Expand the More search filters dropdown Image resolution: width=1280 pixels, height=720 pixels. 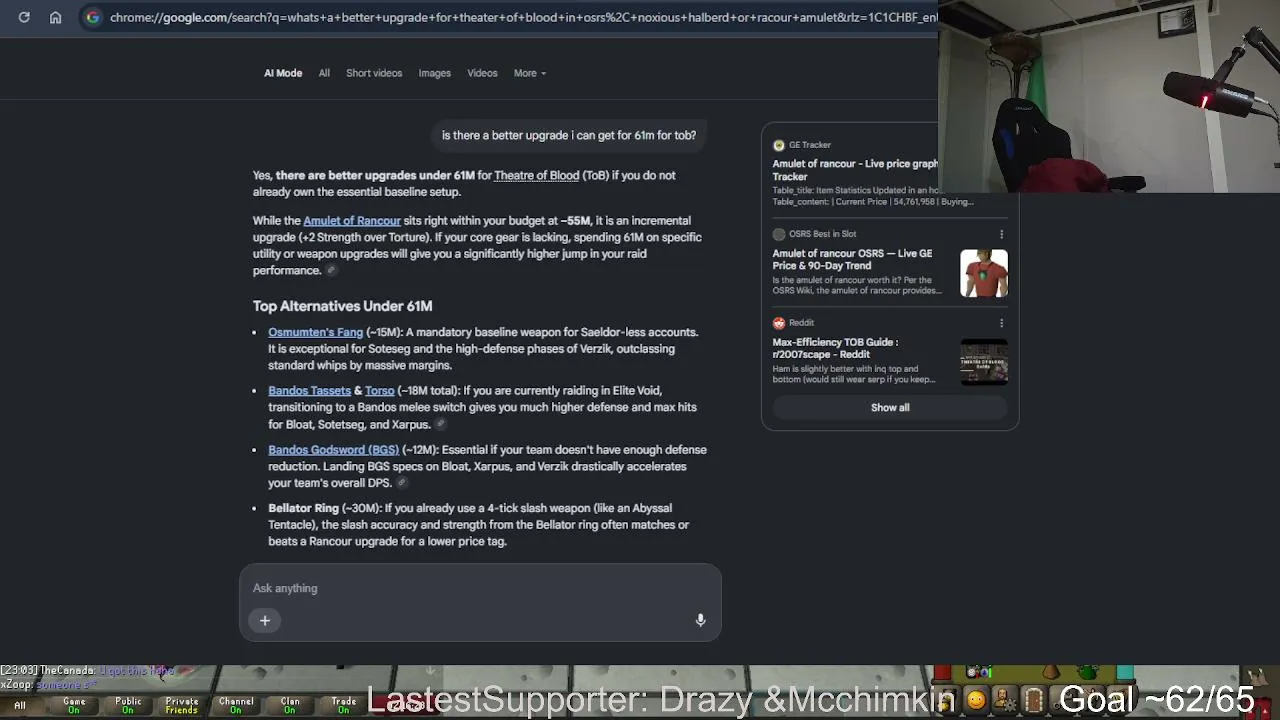pos(530,73)
